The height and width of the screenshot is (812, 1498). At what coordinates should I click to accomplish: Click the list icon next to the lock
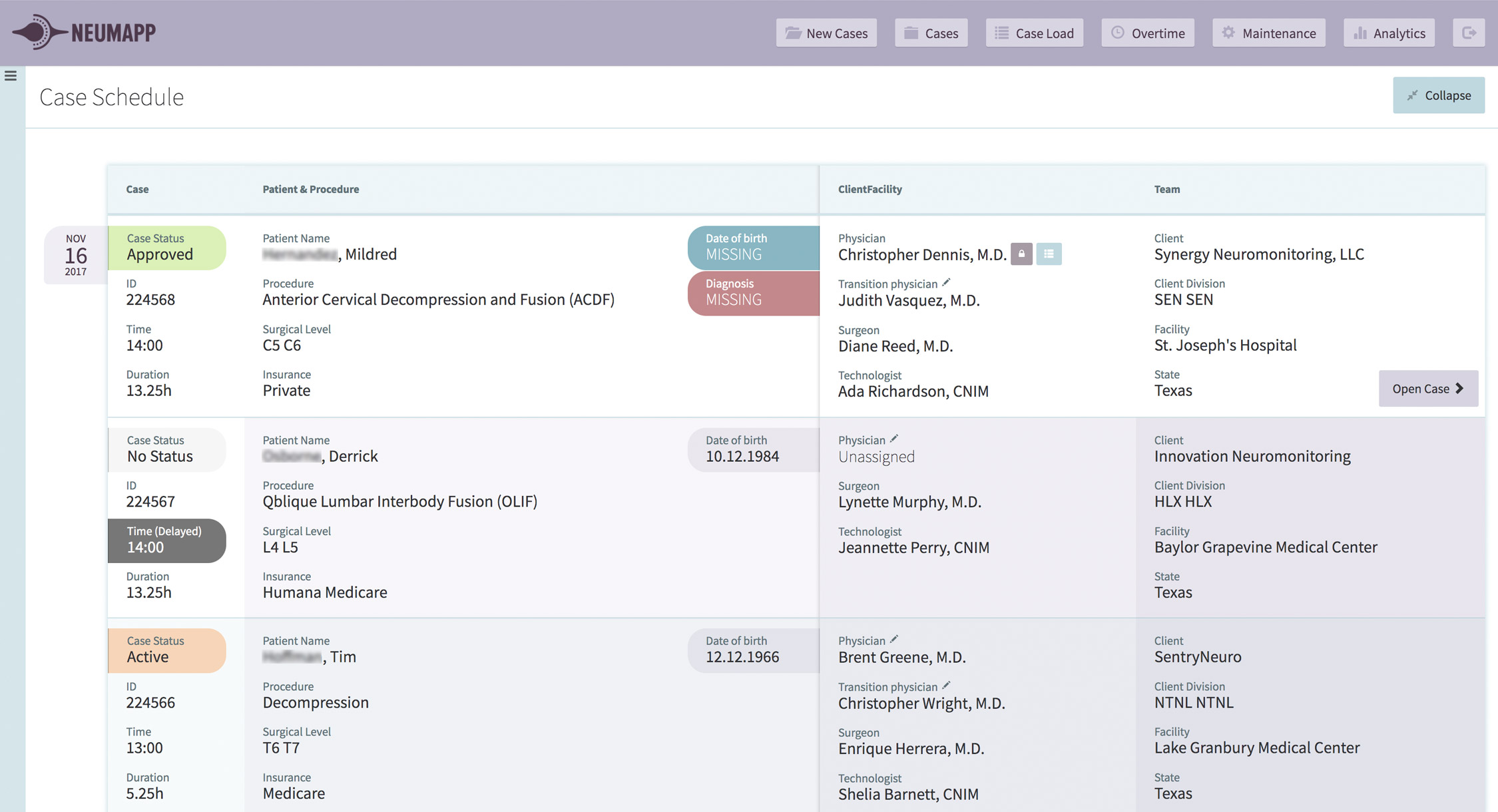[x=1049, y=254]
